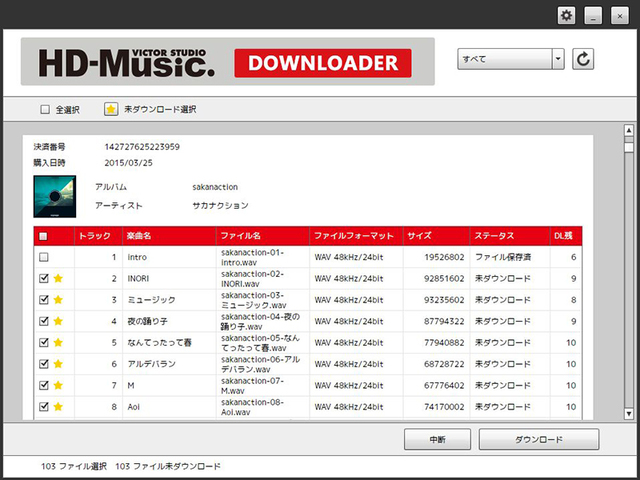
Task: Click the star in the アルデバラン row
Action: [x=58, y=364]
